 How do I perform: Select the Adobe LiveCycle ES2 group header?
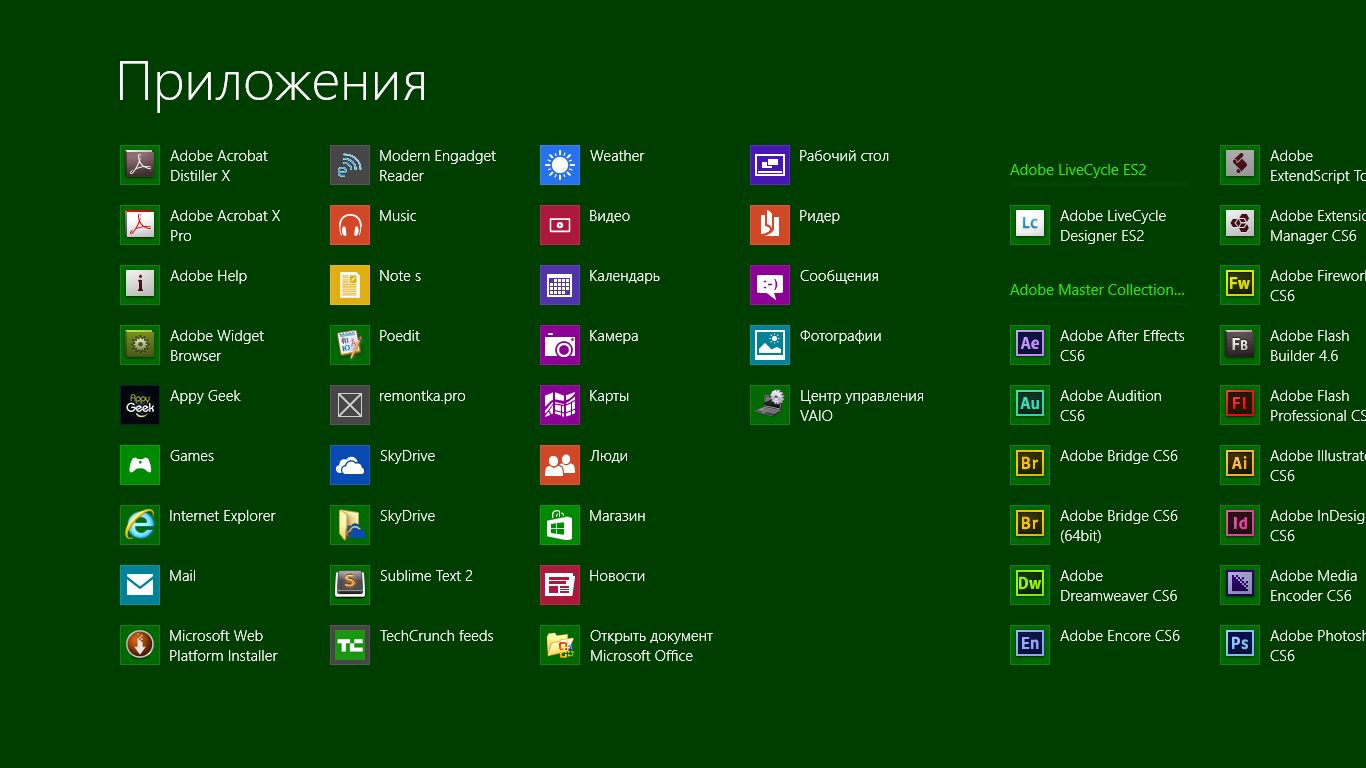tap(1078, 170)
